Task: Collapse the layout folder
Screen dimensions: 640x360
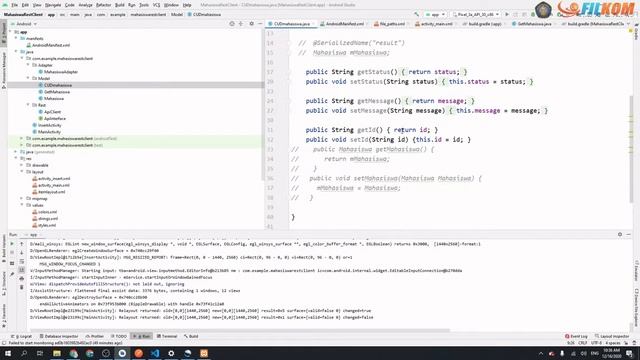Action: pos(22,172)
